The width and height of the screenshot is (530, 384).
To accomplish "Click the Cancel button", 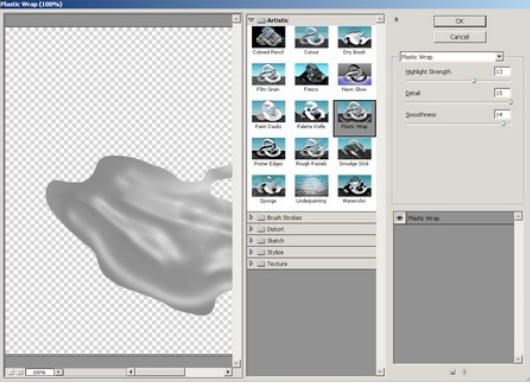I will [460, 37].
